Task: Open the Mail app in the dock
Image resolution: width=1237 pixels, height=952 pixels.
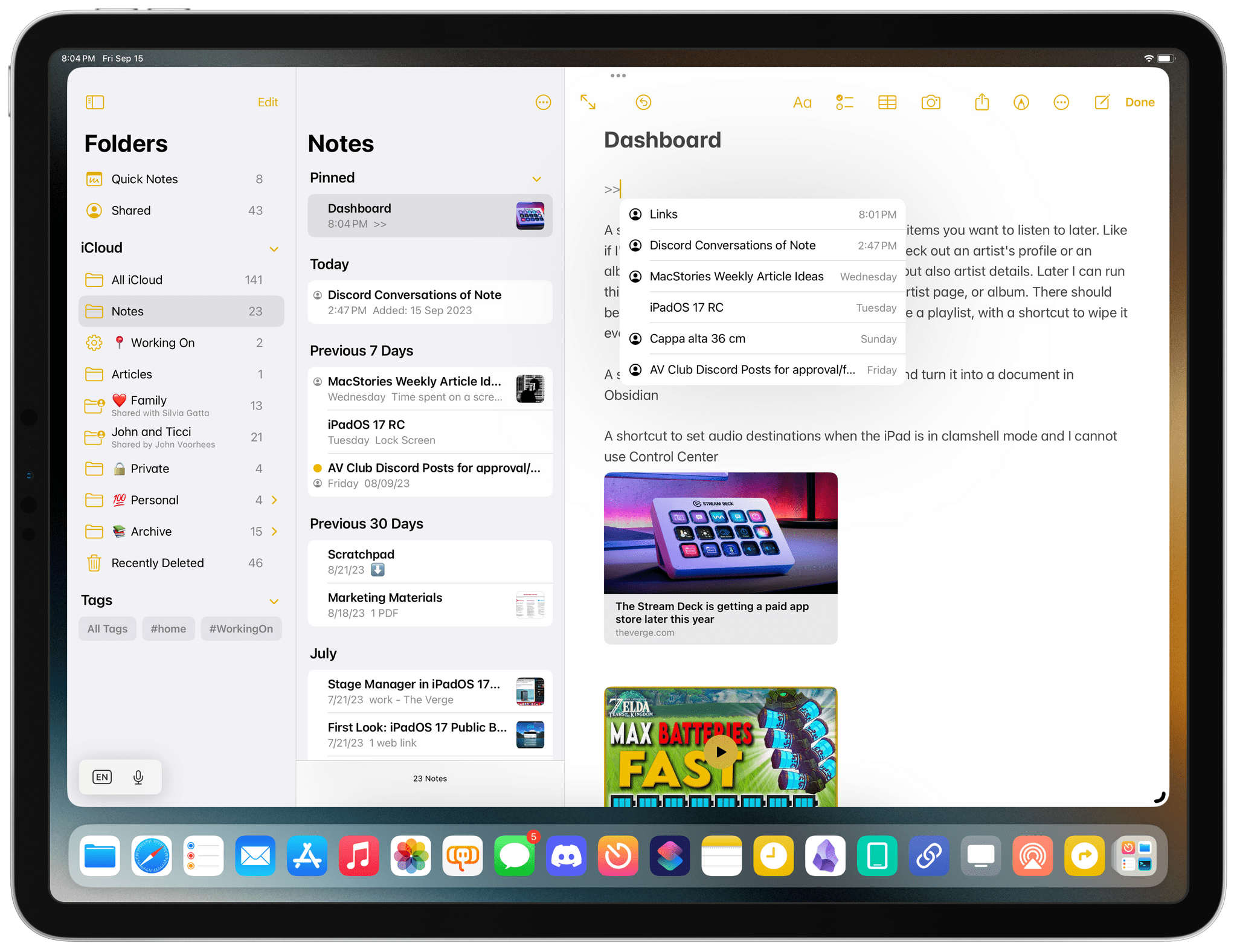Action: point(255,855)
